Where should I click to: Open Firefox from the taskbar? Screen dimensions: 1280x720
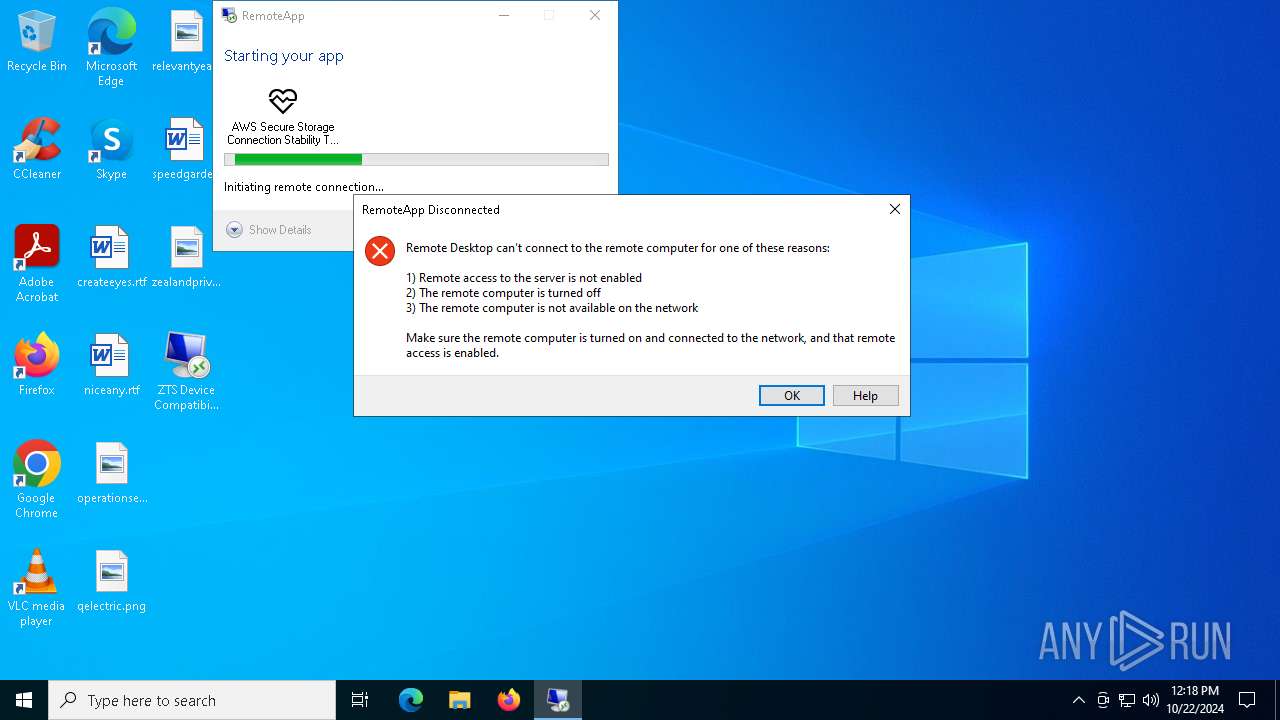(508, 700)
